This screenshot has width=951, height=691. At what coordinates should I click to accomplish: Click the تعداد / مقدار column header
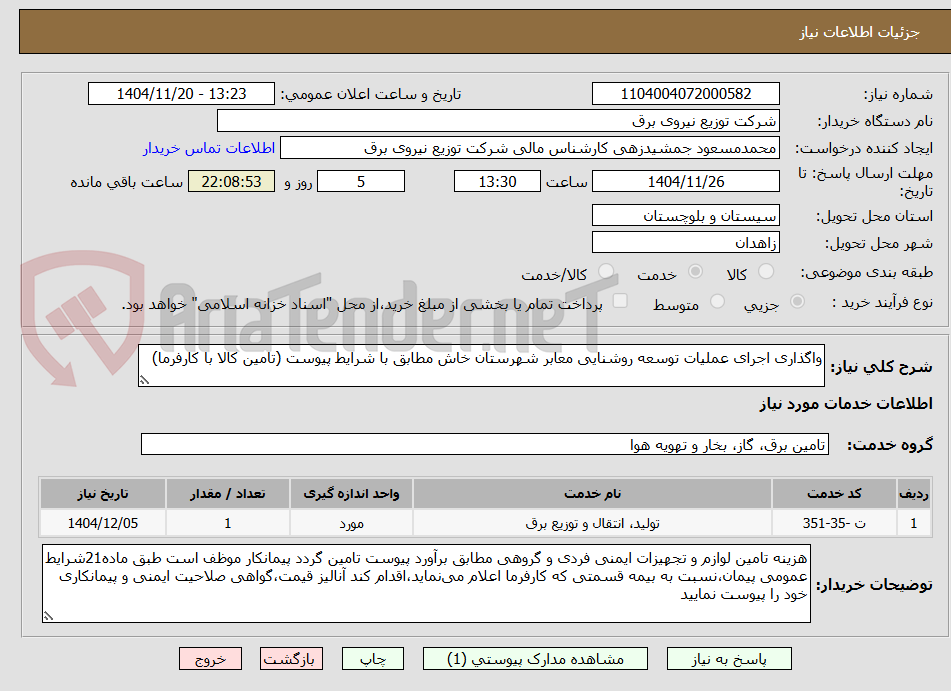(227, 494)
